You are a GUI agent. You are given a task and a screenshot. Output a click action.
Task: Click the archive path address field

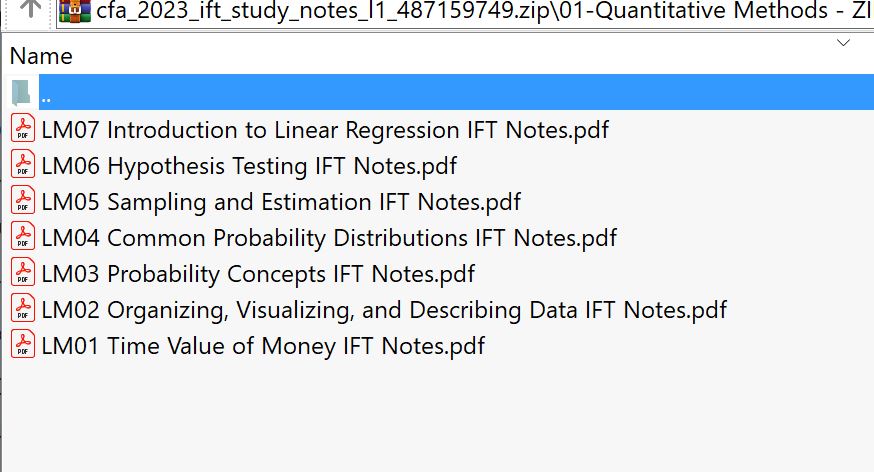pyautogui.click(x=480, y=12)
